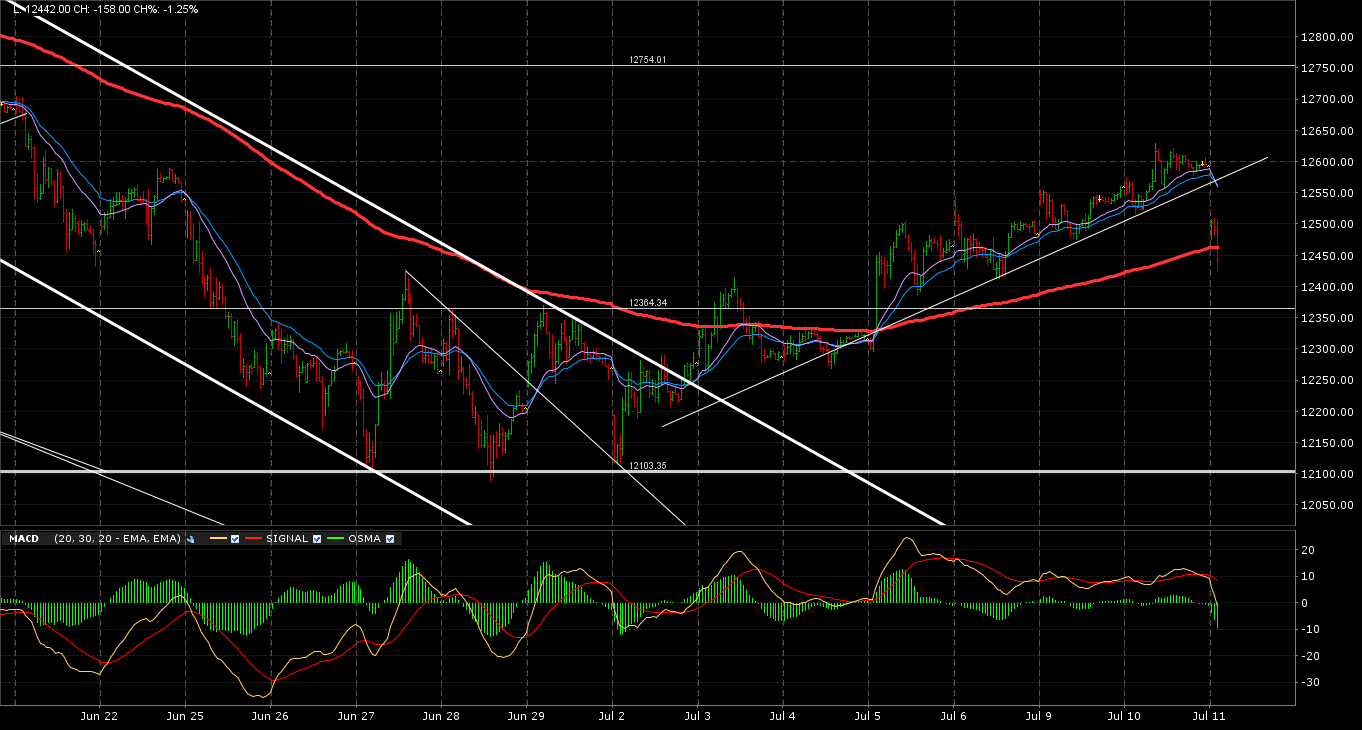Toggle the SIGNAL line checkbox
This screenshot has width=1362, height=730.
pyautogui.click(x=317, y=539)
